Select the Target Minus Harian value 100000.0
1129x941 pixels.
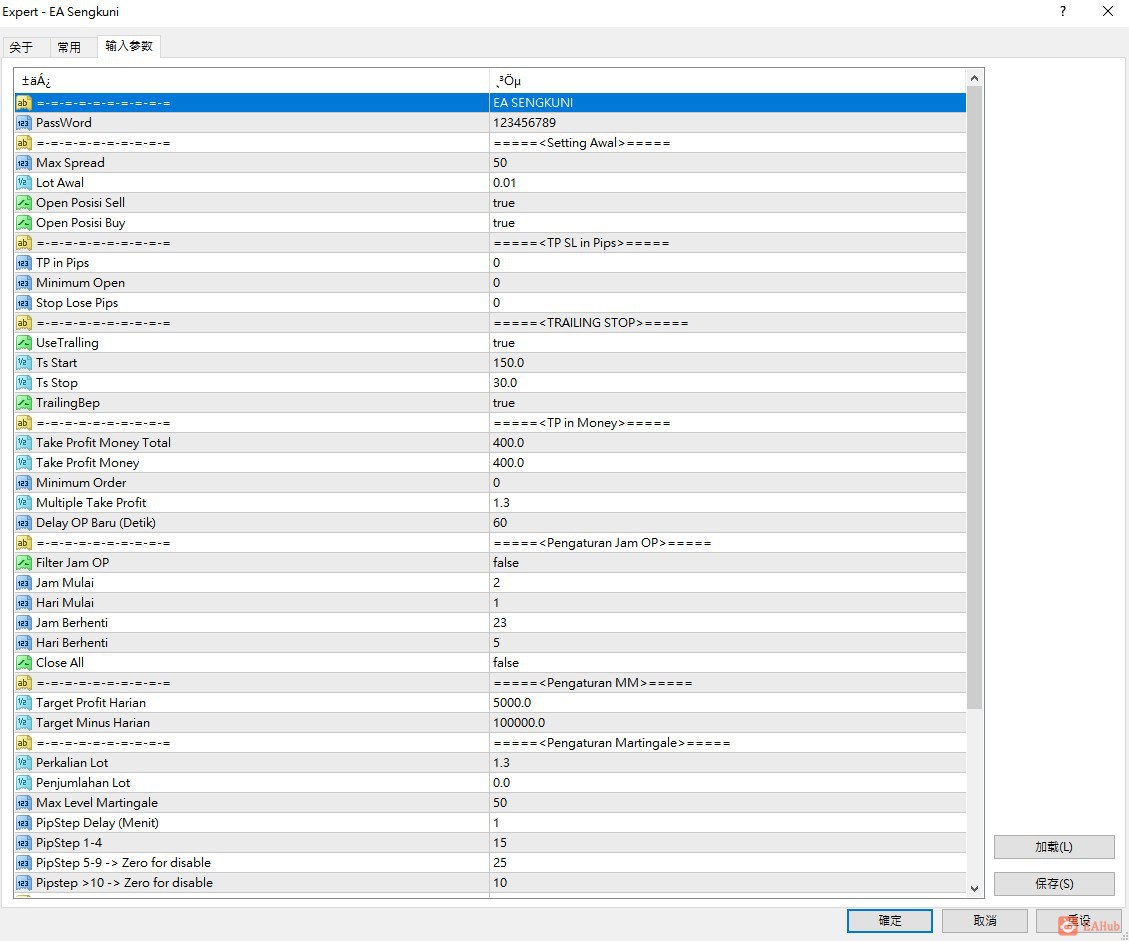(519, 723)
